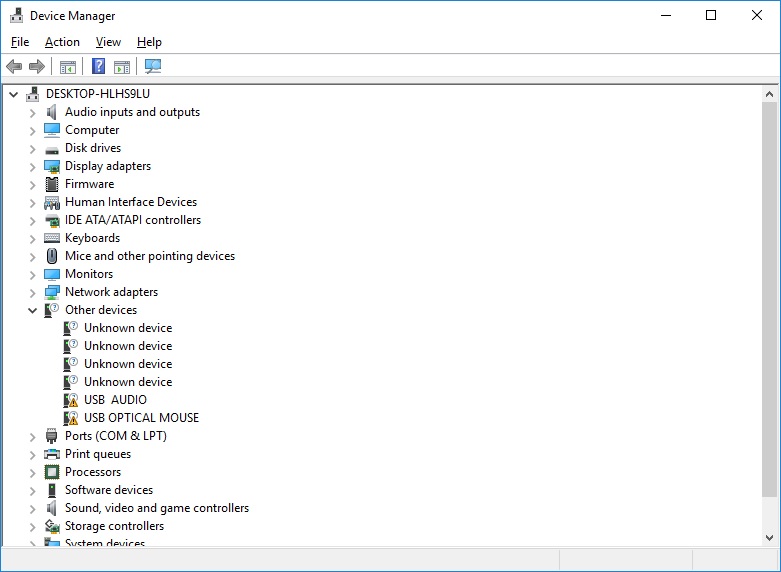Click the Disk drives icon
781x572 pixels.
(x=52, y=149)
